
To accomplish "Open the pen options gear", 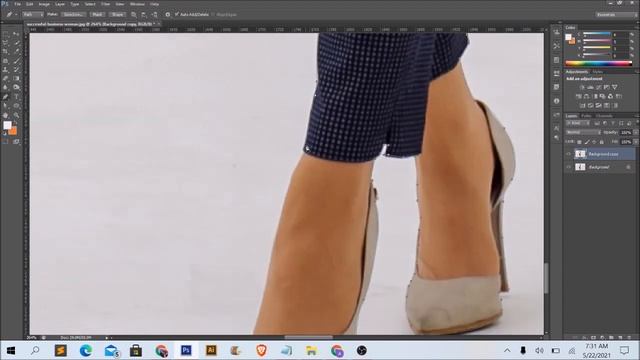I will click(168, 15).
